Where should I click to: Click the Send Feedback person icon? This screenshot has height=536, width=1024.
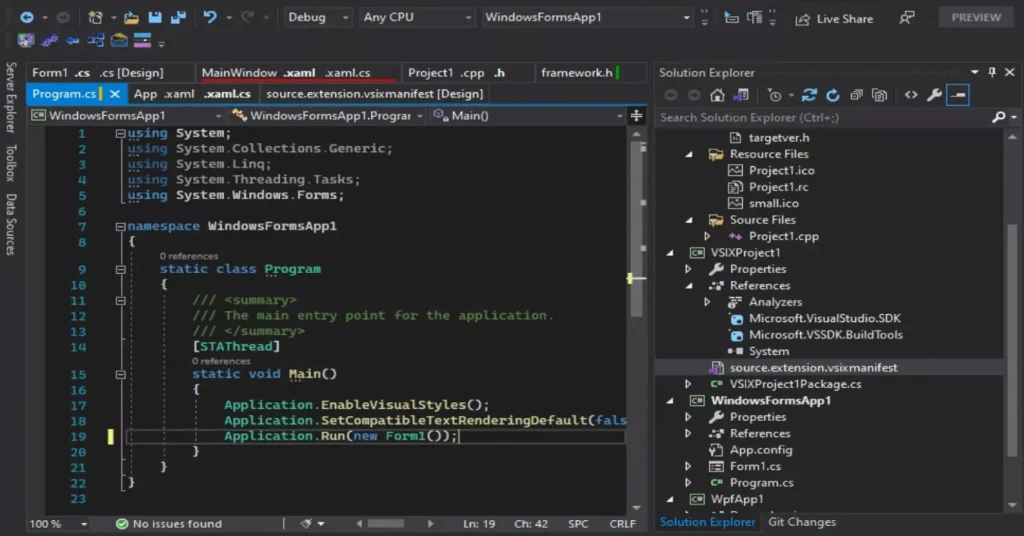point(906,18)
